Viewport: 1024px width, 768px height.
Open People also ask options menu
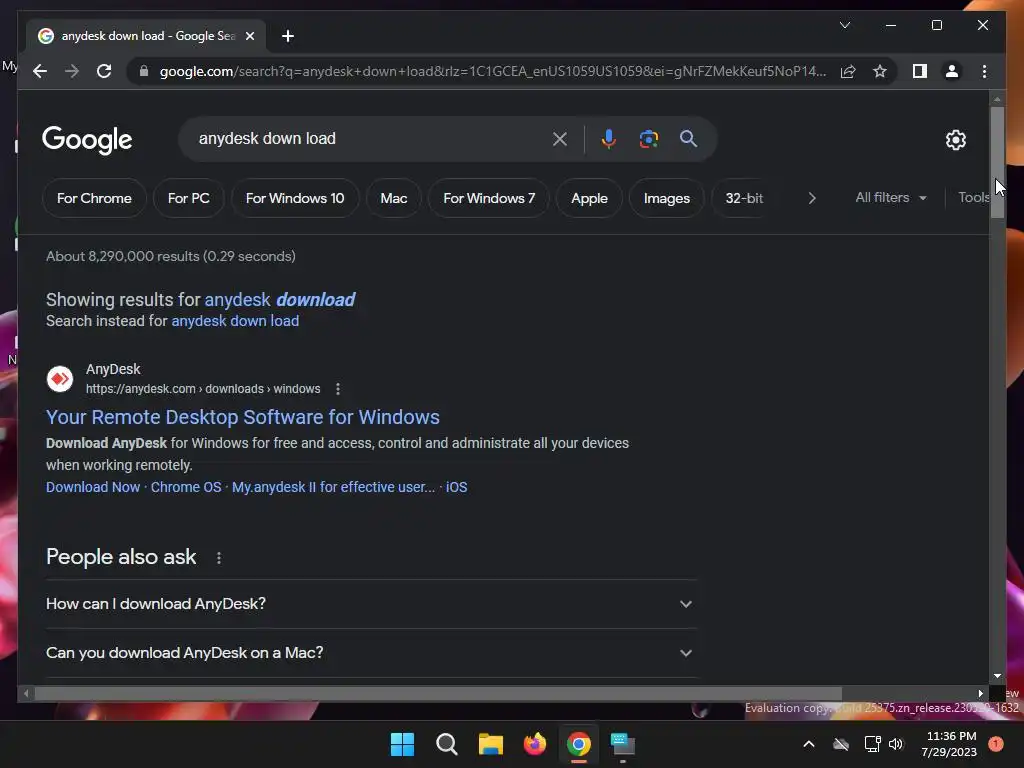coord(219,558)
